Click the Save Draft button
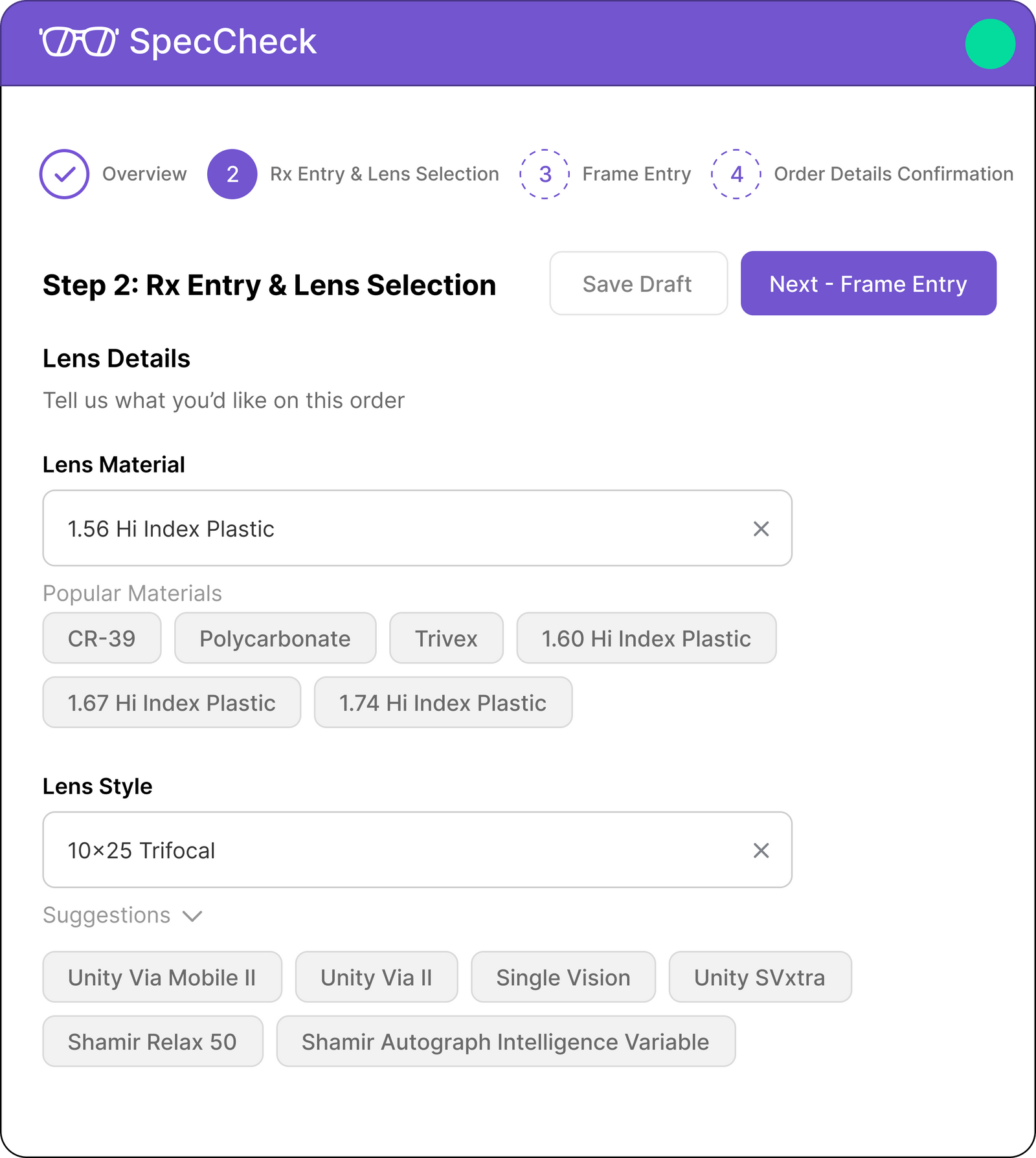The height and width of the screenshot is (1158, 1036). point(638,284)
